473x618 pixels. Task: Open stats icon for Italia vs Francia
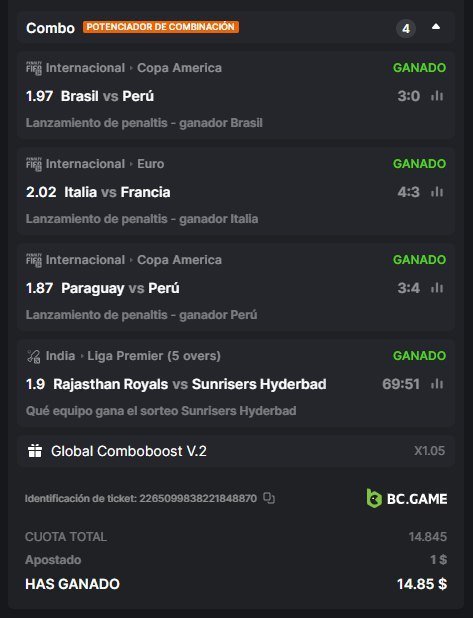pos(437,192)
